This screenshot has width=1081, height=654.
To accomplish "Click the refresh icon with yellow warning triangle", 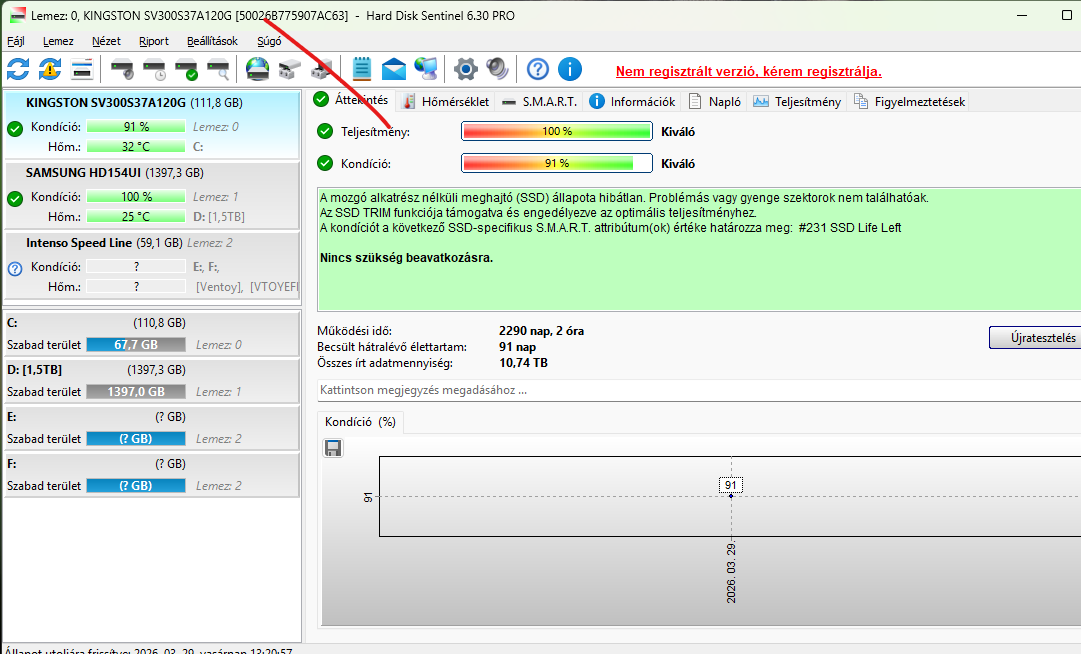I will 50,69.
